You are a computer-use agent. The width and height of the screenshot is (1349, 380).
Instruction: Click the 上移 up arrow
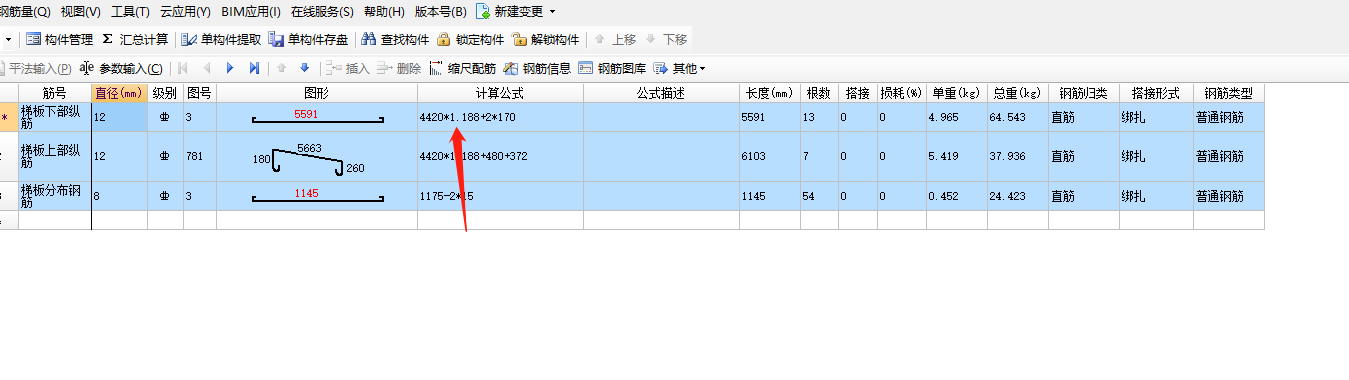[600, 40]
